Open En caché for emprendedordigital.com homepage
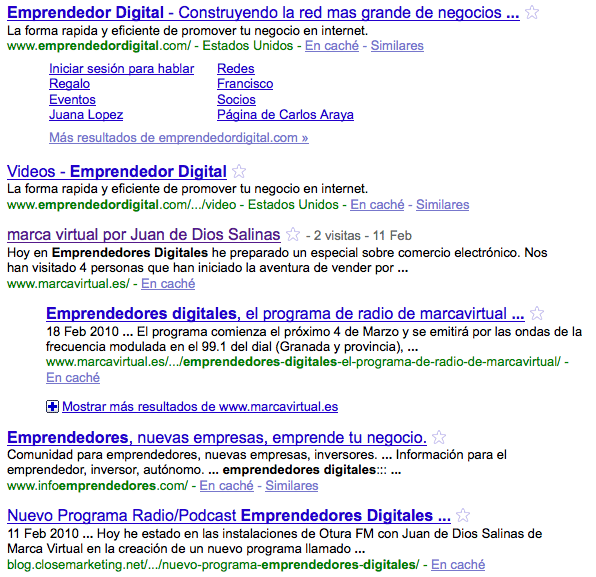The image size is (596, 577). click(332, 46)
